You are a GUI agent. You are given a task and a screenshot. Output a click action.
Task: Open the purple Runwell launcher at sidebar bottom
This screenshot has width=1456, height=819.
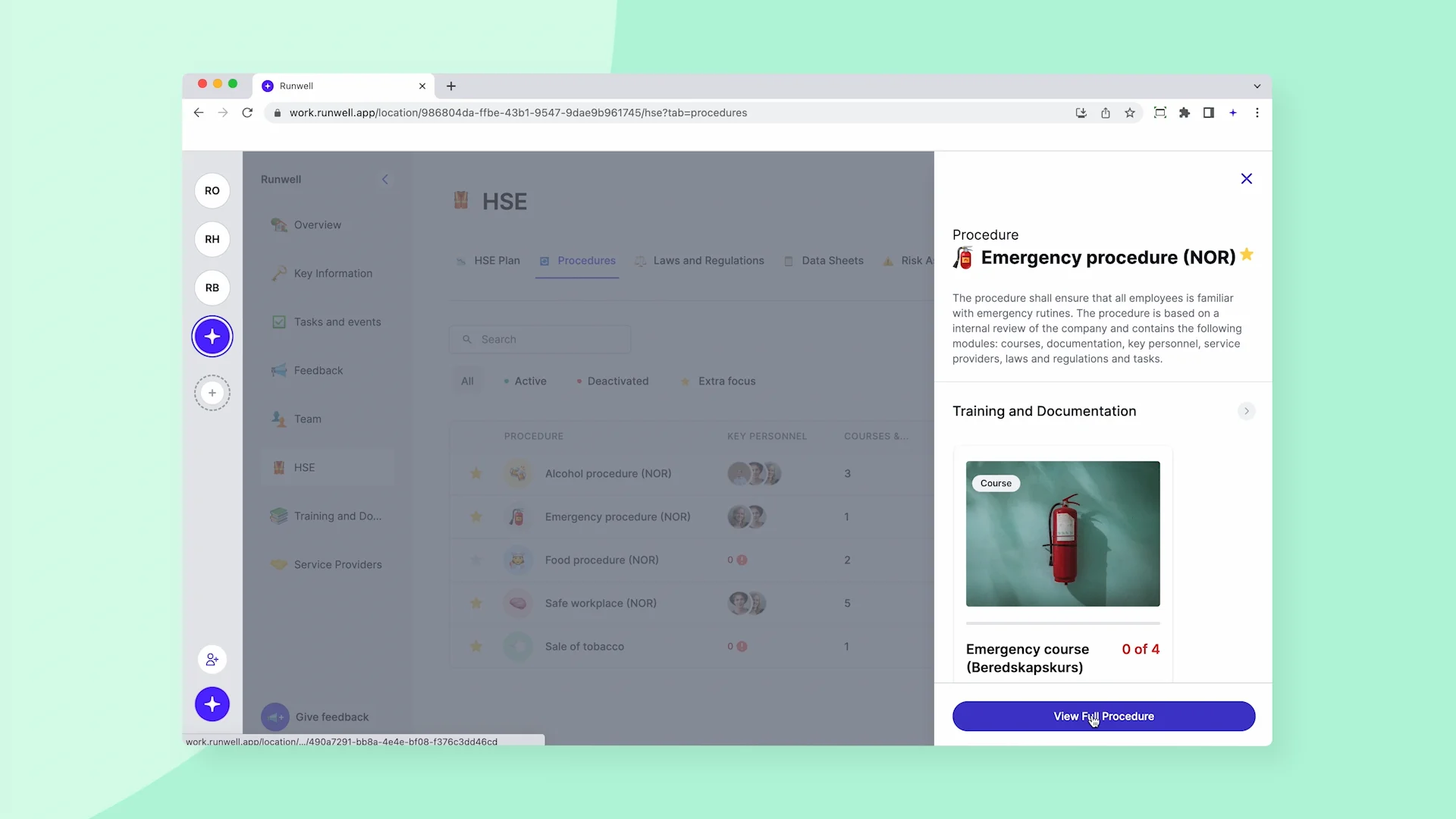[x=212, y=704]
